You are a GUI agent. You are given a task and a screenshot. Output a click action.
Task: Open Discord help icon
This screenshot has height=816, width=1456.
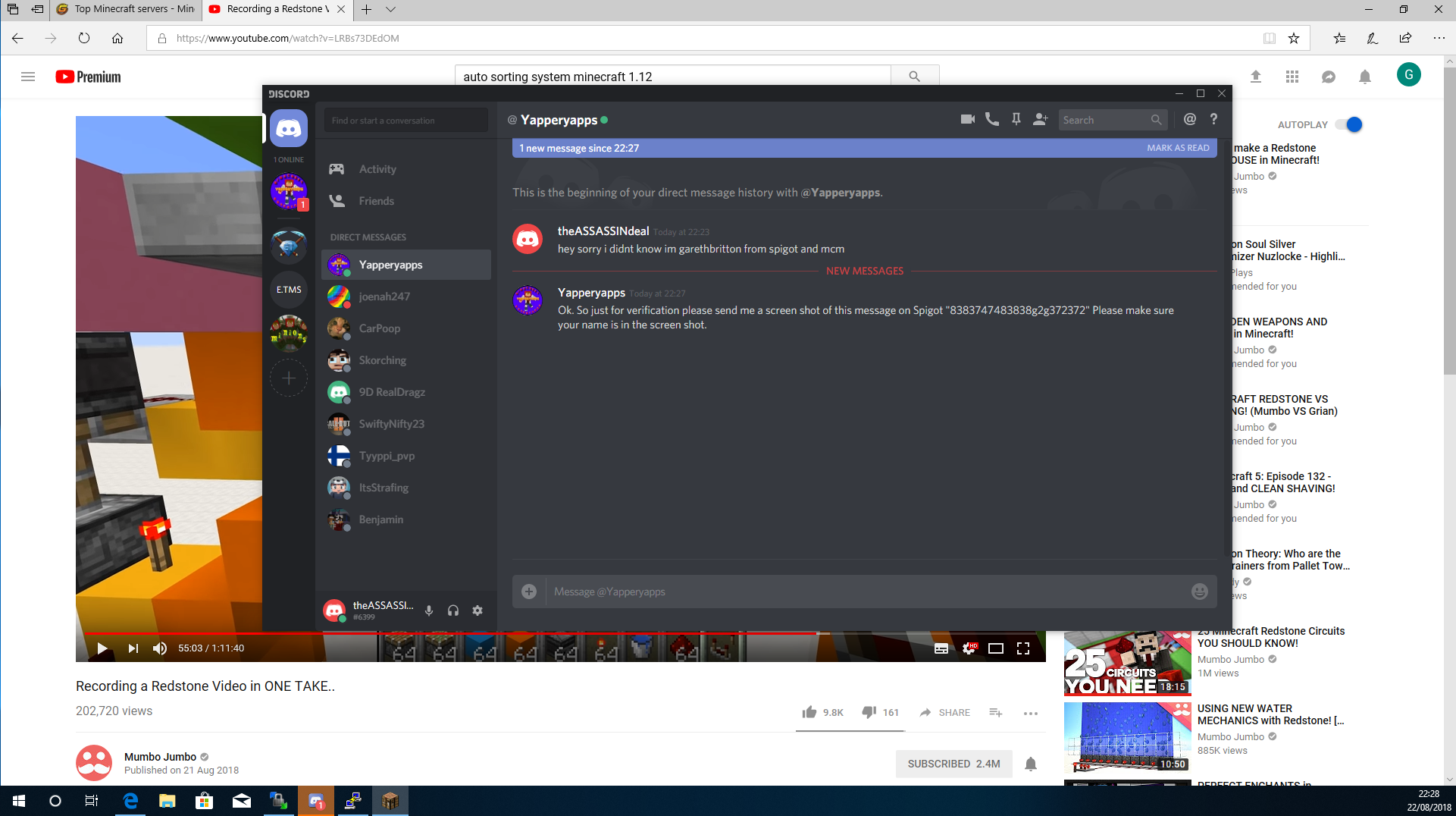coord(1213,119)
